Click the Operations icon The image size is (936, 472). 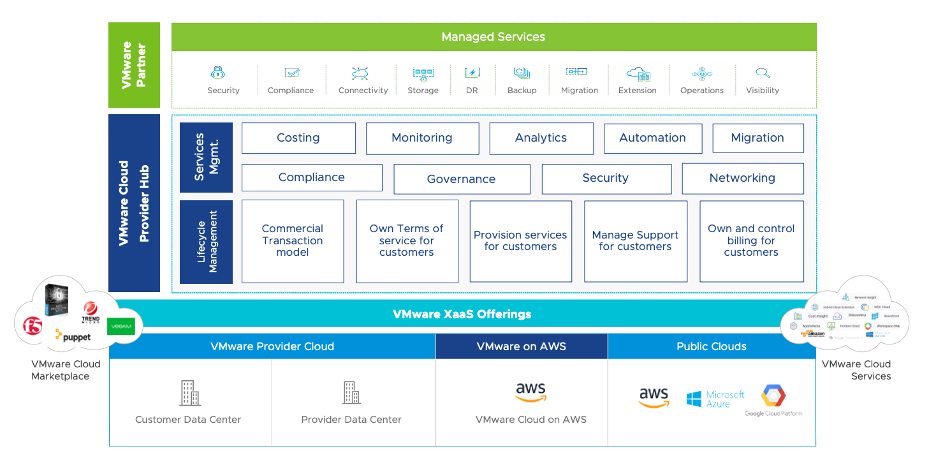pyautogui.click(x=702, y=73)
